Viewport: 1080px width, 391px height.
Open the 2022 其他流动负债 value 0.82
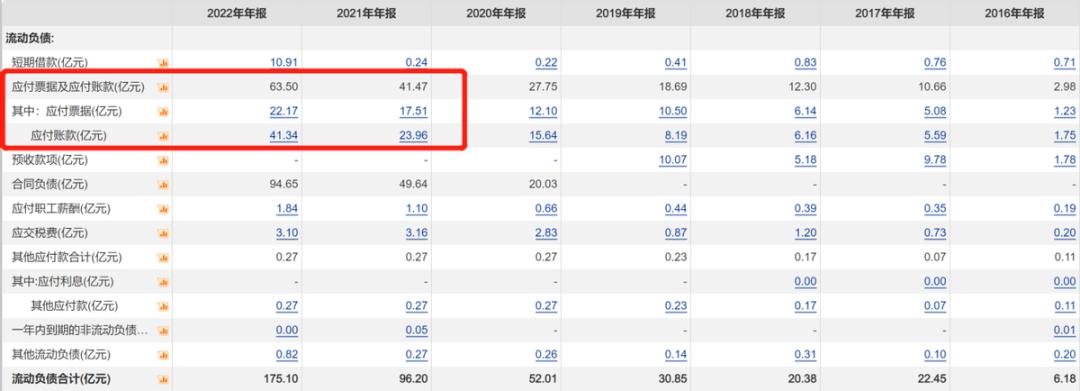pos(287,355)
